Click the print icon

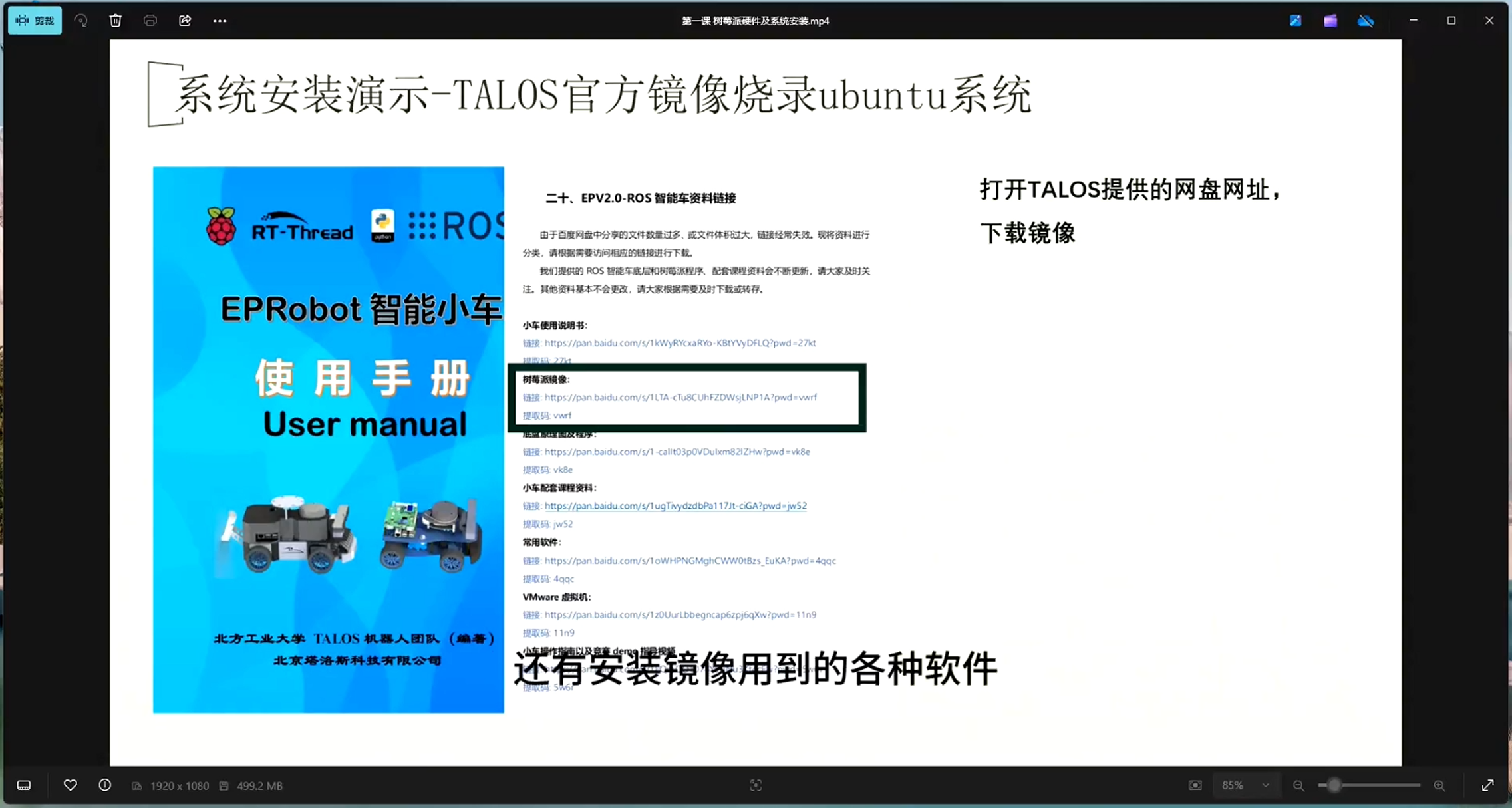point(150,21)
